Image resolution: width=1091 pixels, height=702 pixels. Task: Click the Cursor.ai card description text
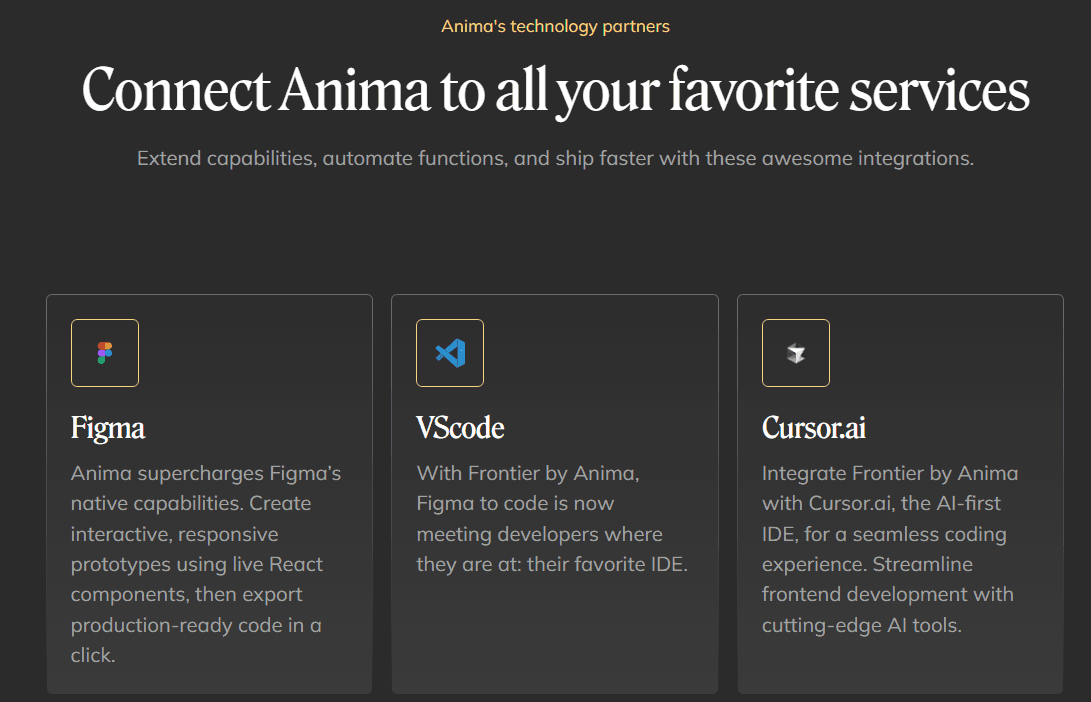890,549
